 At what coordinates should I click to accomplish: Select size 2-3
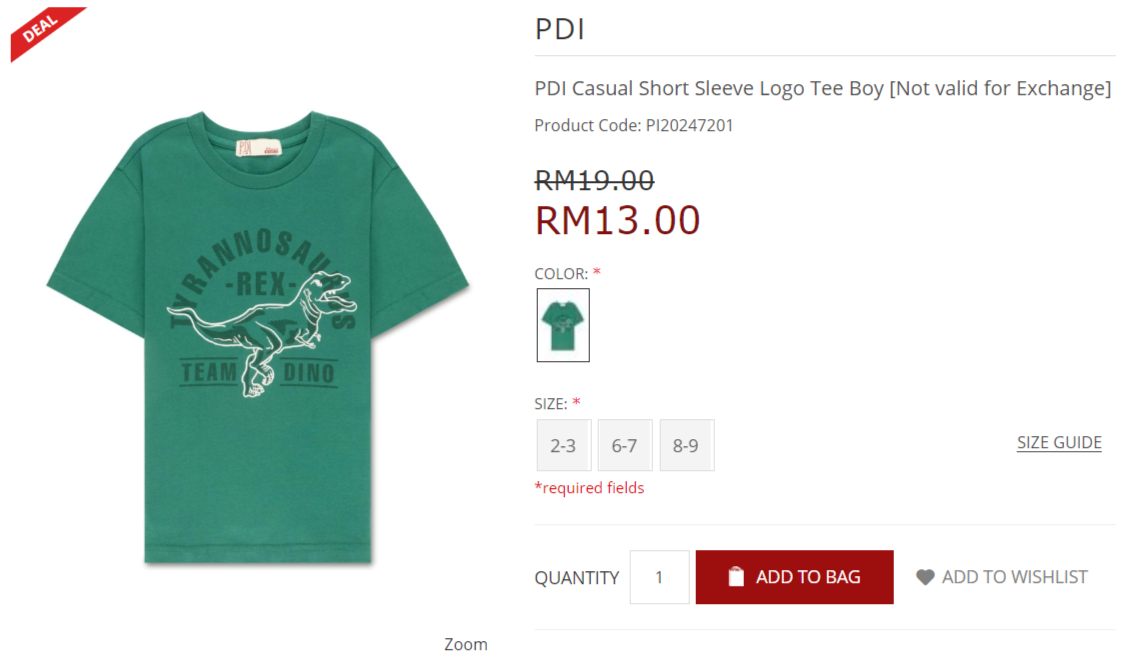pos(564,445)
